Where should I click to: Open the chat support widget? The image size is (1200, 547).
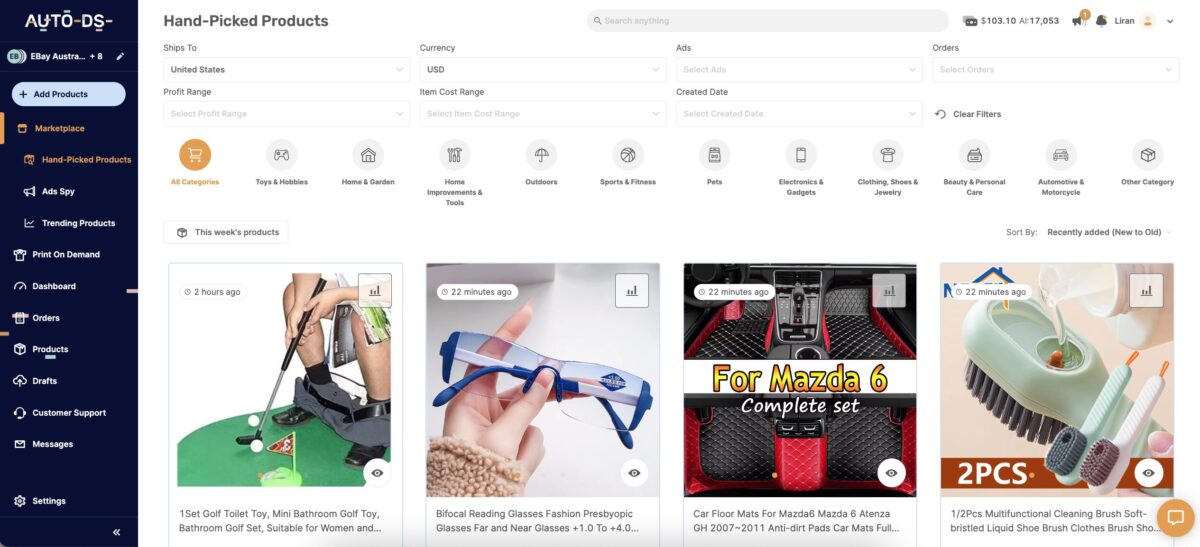(1176, 518)
